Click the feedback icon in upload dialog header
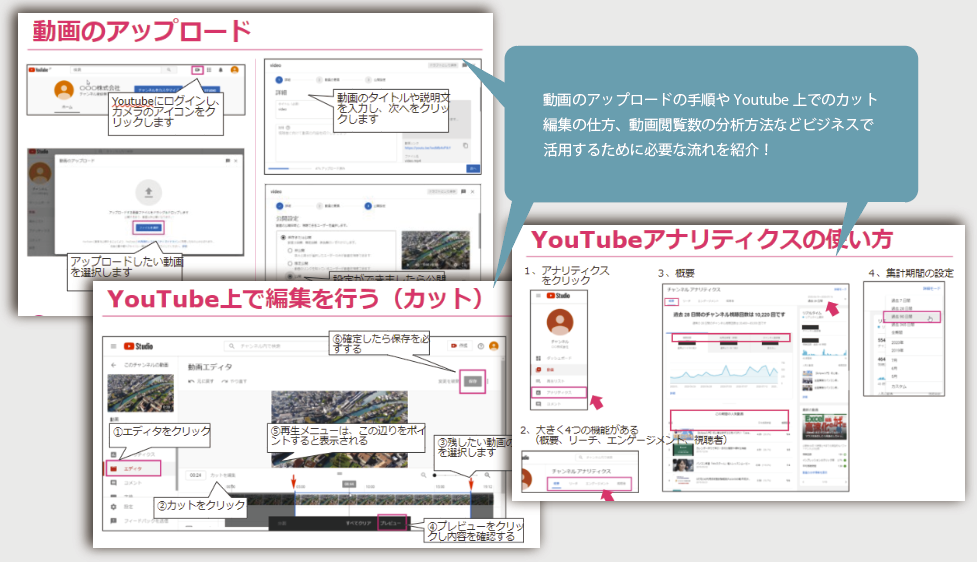 coord(228,161)
